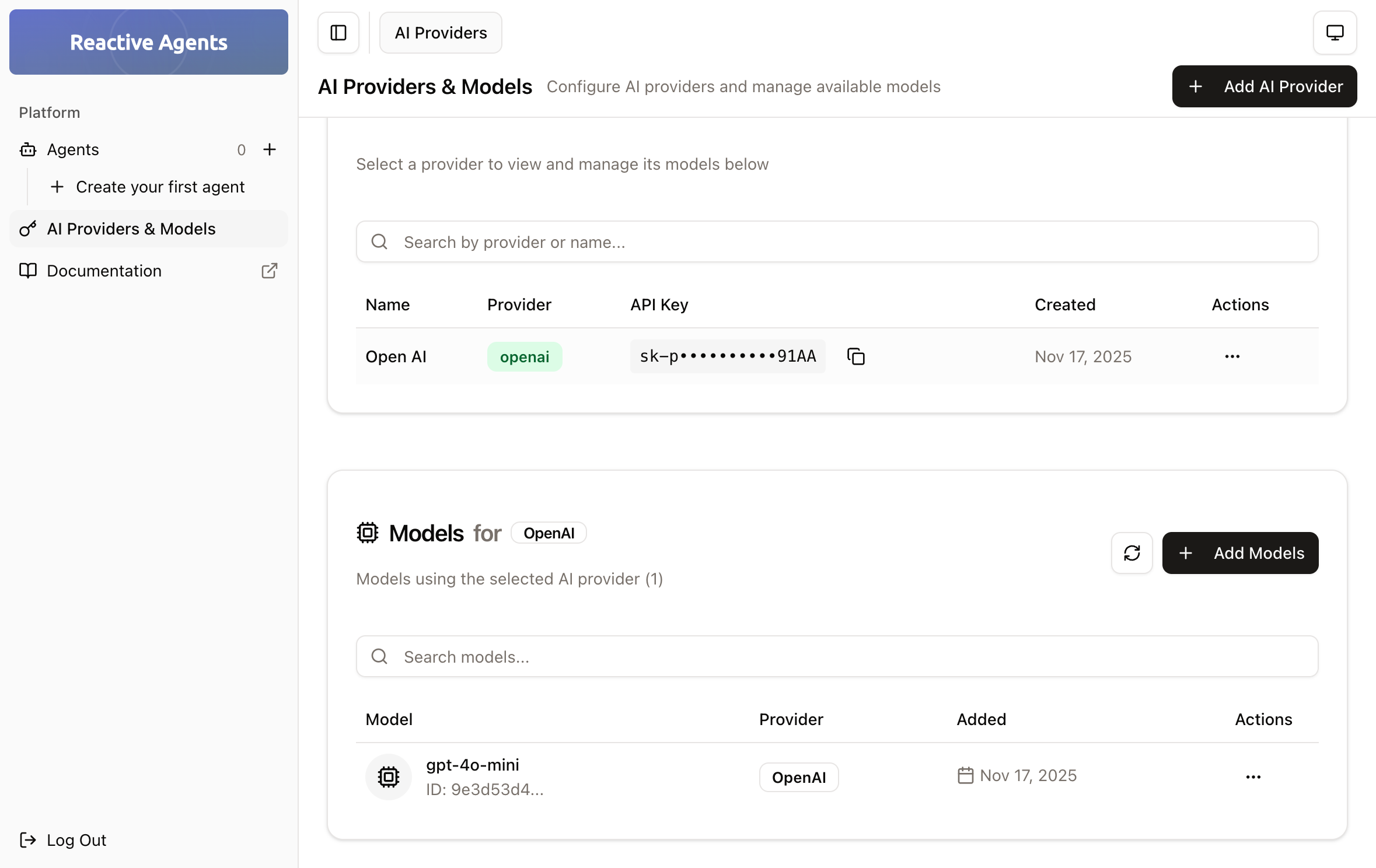Open Documentation via external link icon
The height and width of the screenshot is (868, 1376).
point(269,271)
